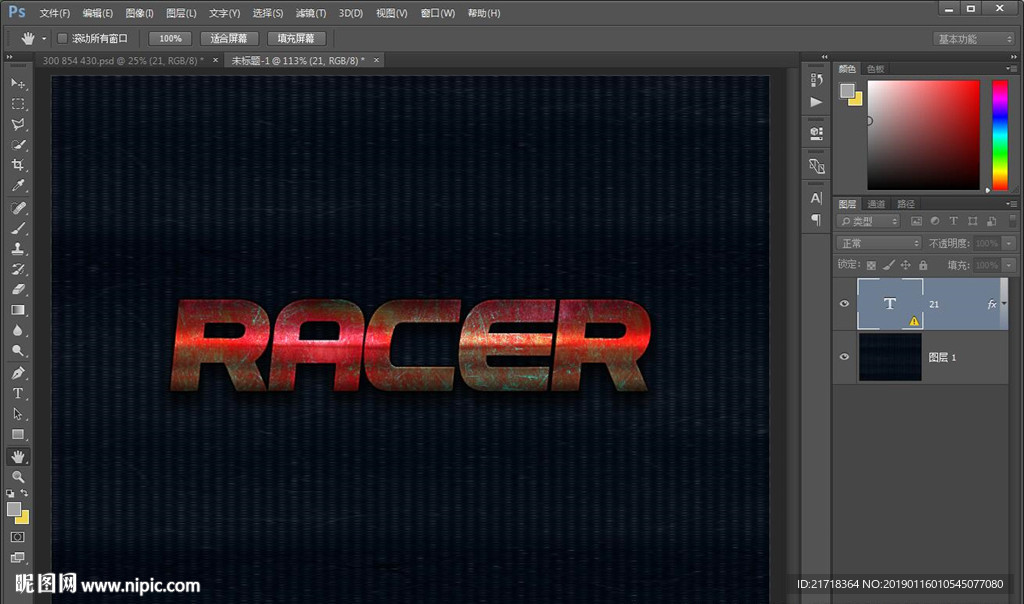Select the Move tool
This screenshot has width=1024, height=604.
tap(18, 83)
